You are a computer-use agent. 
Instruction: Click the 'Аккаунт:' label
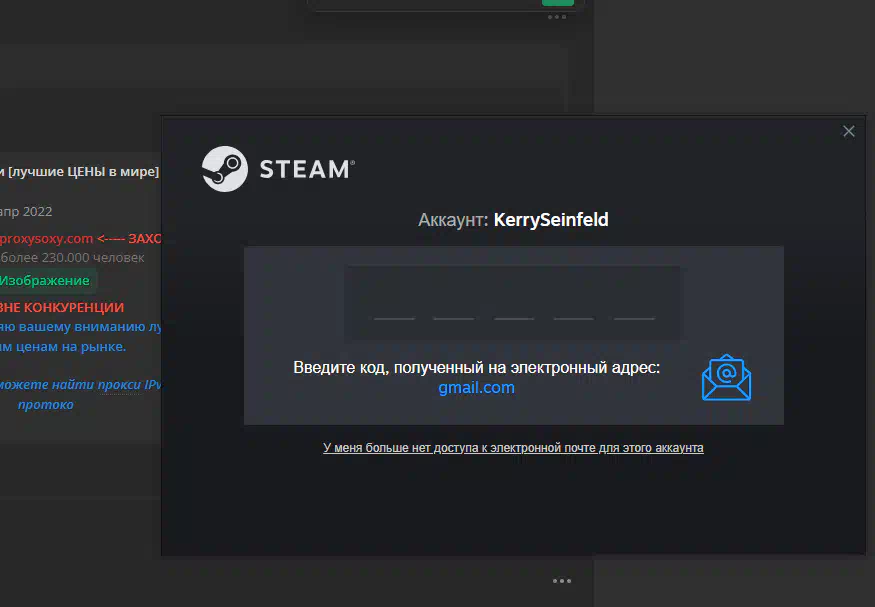(x=453, y=220)
